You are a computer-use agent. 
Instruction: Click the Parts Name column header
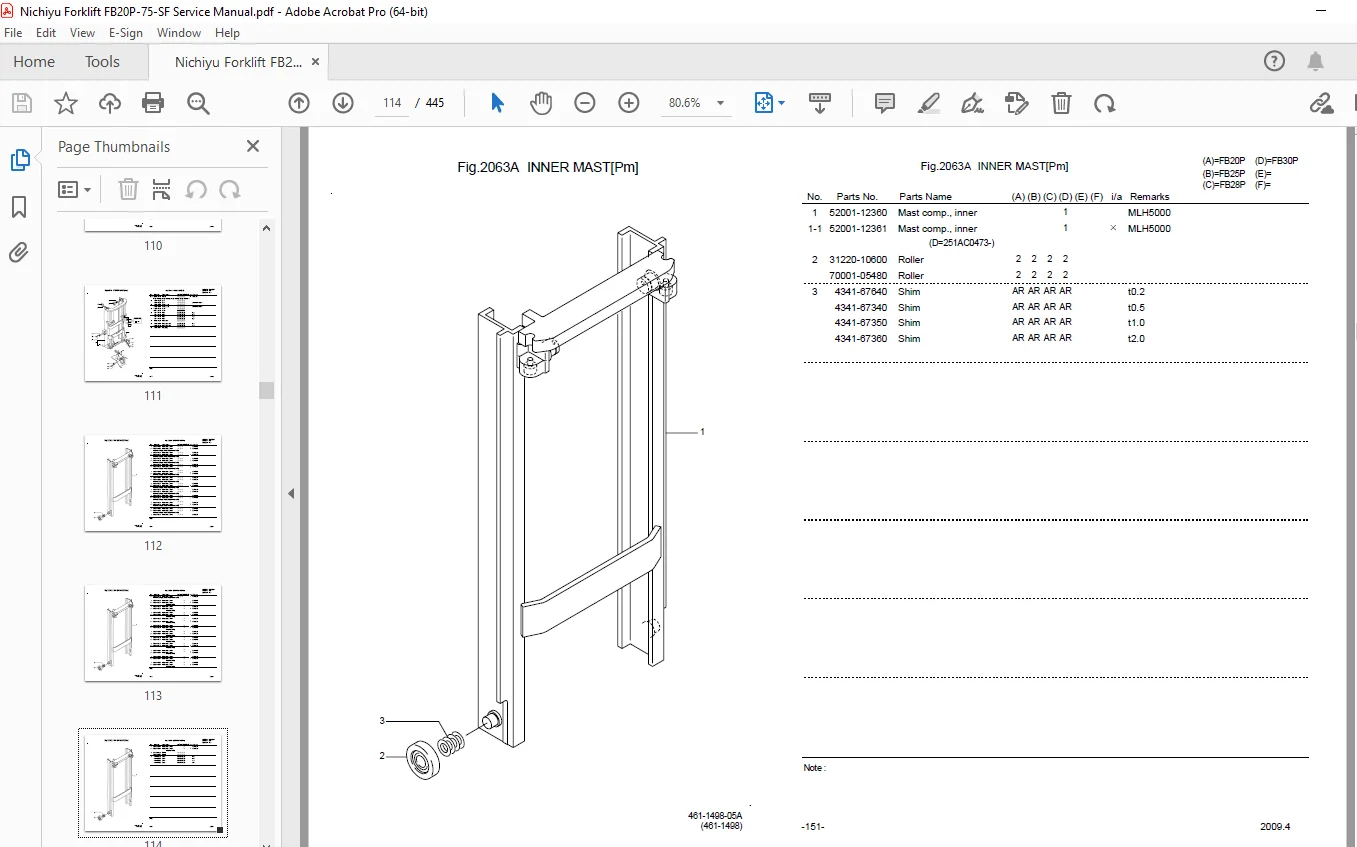tap(925, 197)
